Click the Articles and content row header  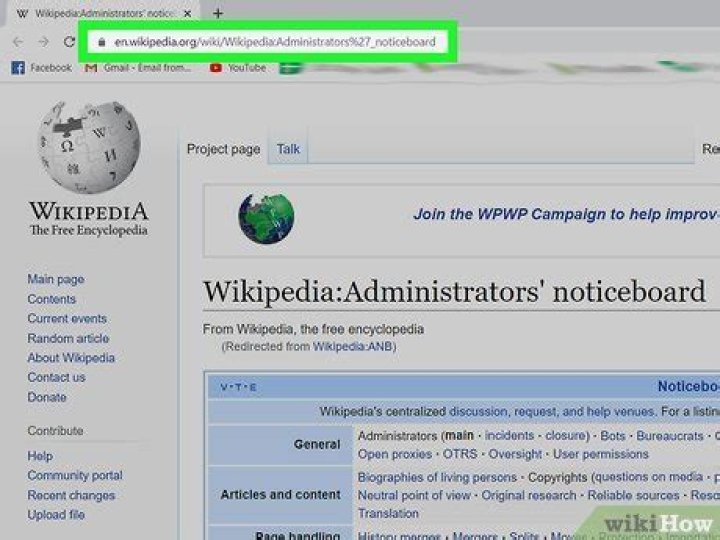281,495
